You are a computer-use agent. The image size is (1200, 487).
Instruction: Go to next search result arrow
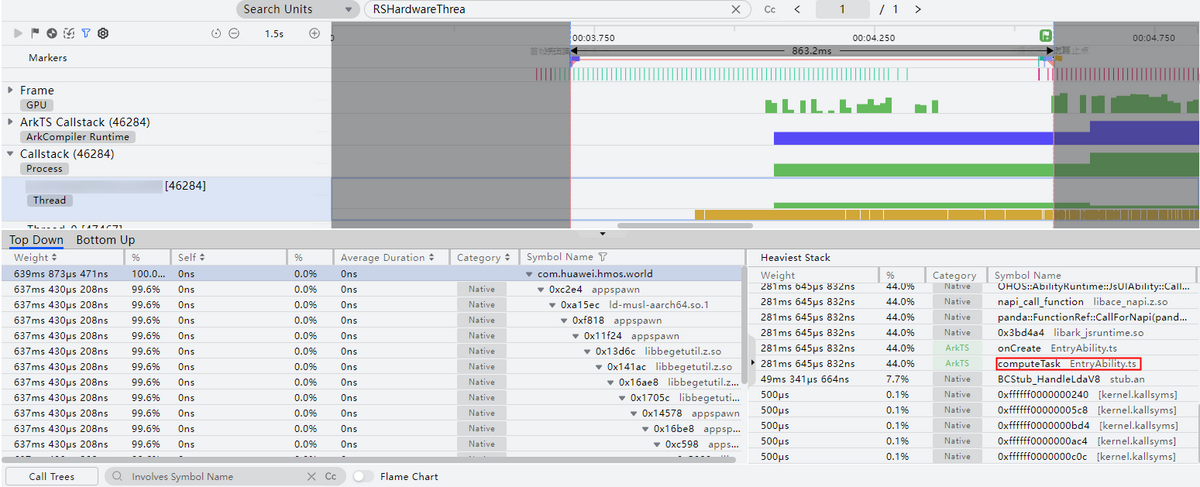(x=918, y=9)
